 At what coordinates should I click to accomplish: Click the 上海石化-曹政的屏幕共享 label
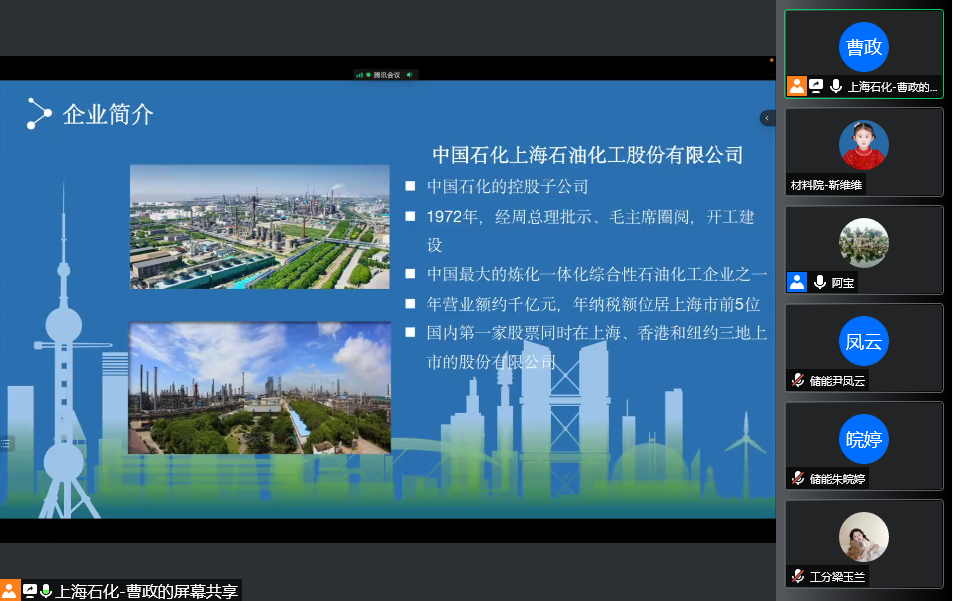coord(146,591)
